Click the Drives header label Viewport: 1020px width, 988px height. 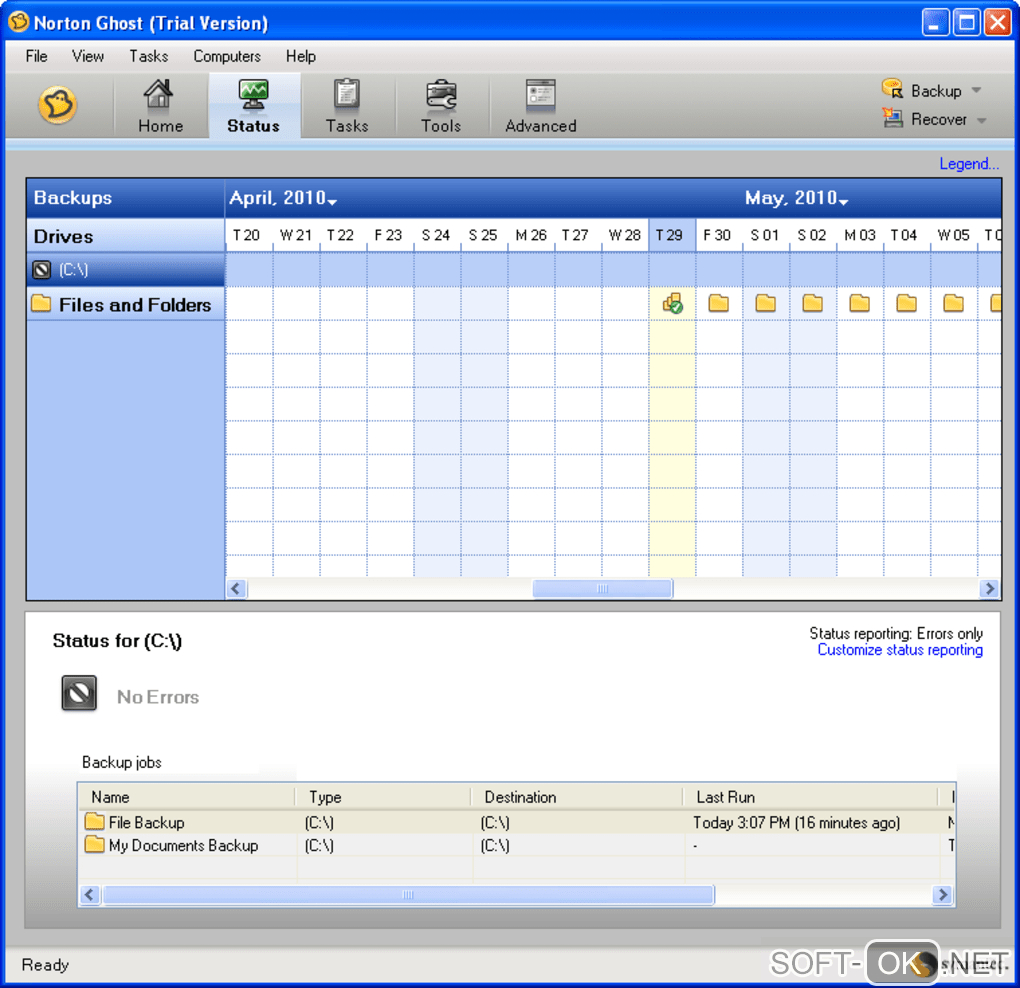[x=63, y=236]
